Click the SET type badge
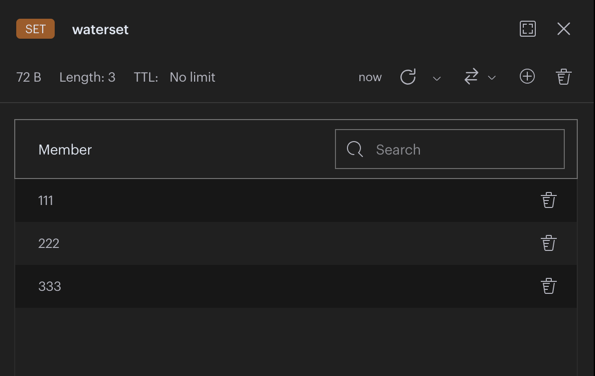This screenshot has height=376, width=595. [x=35, y=29]
